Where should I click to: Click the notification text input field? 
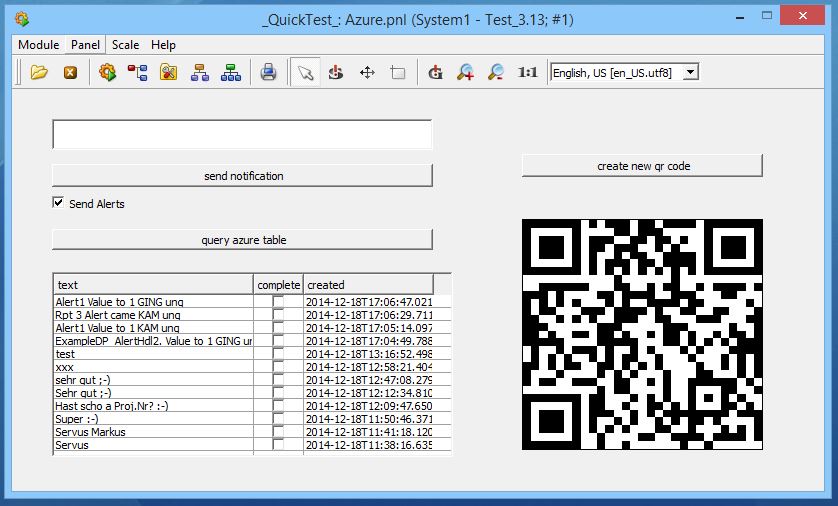click(242, 134)
